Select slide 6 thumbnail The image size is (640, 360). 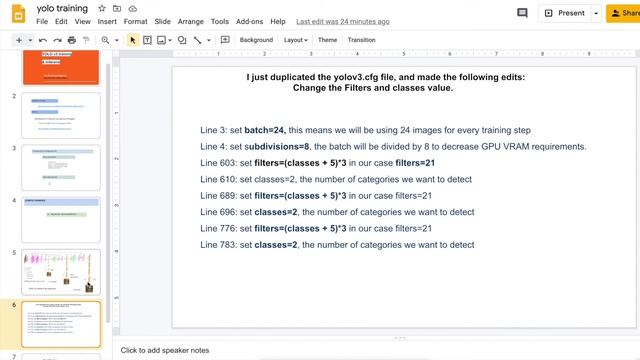click(x=61, y=324)
